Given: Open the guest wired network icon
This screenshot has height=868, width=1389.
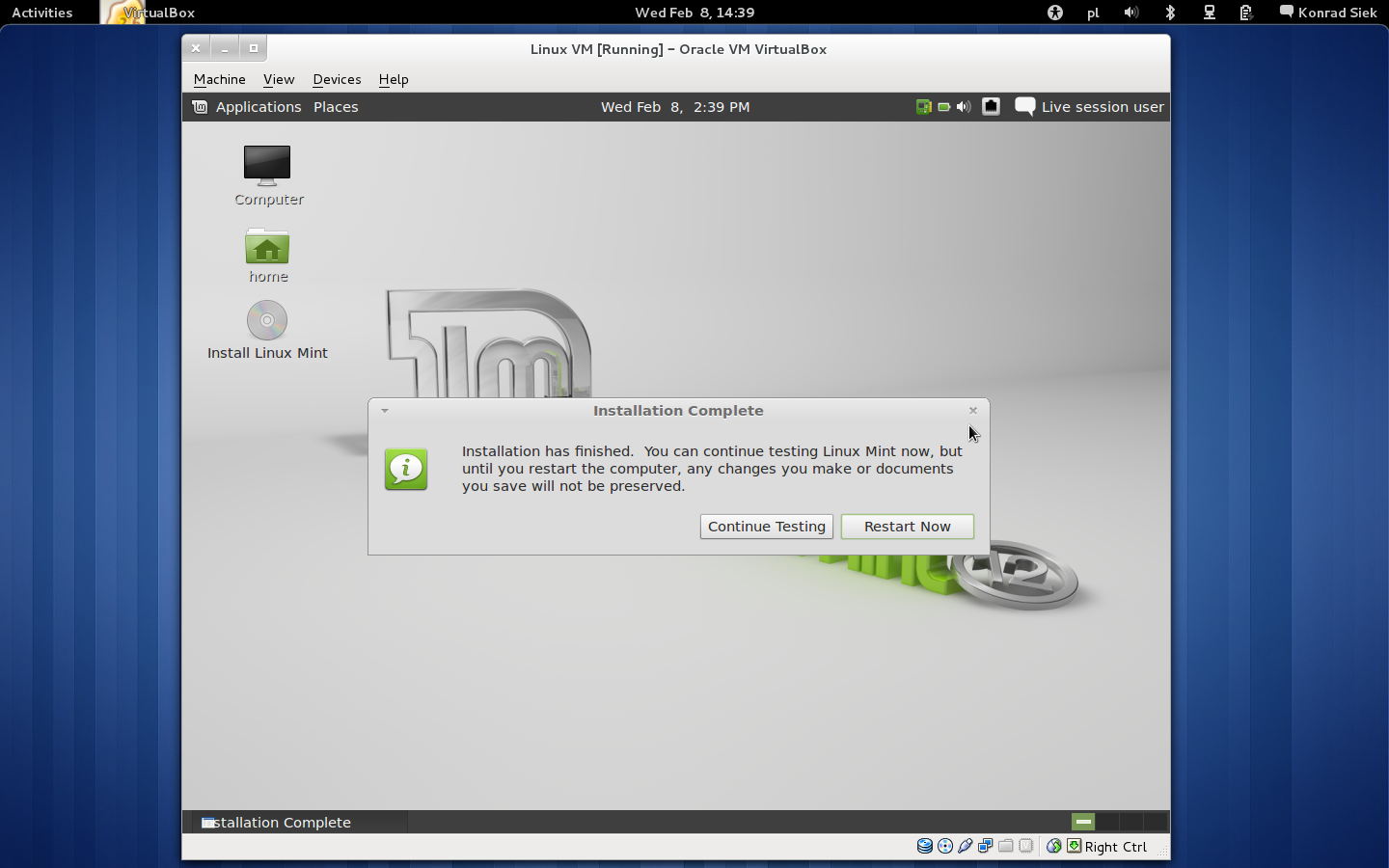Looking at the screenshot, I should [991, 107].
